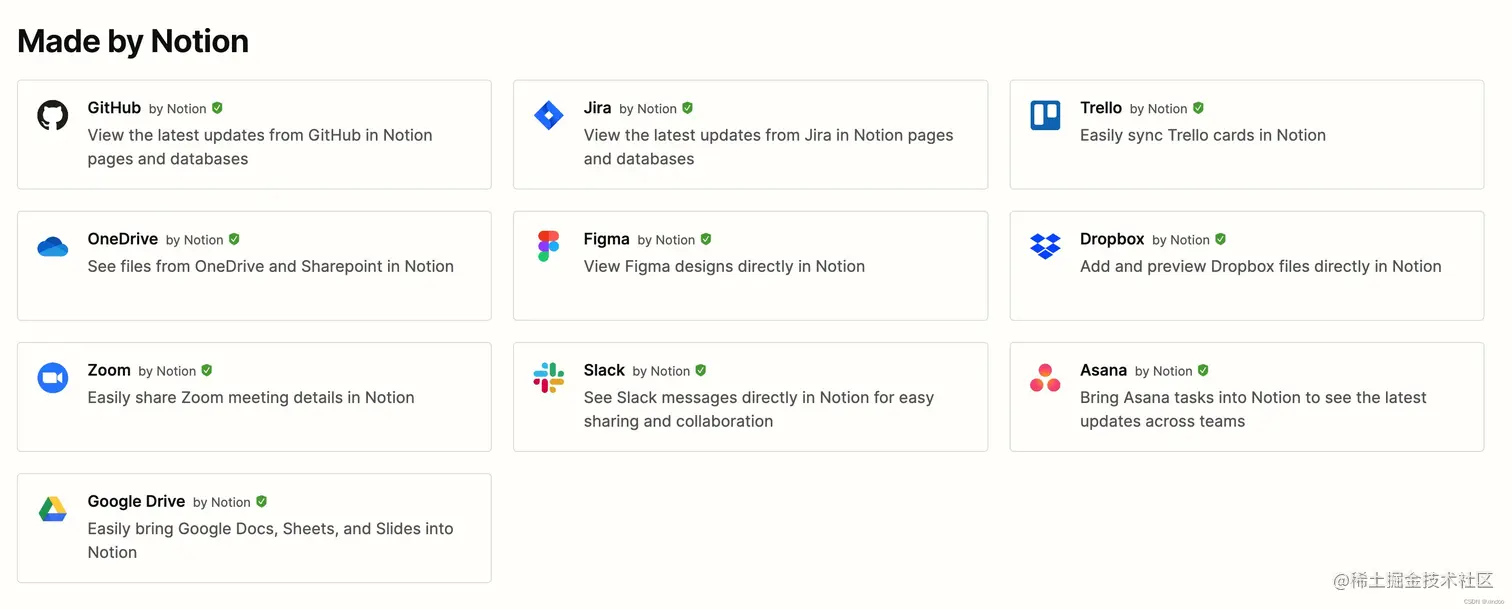Click the Jira blue diamond icon
Image resolution: width=1512 pixels, height=609 pixels.
549,115
